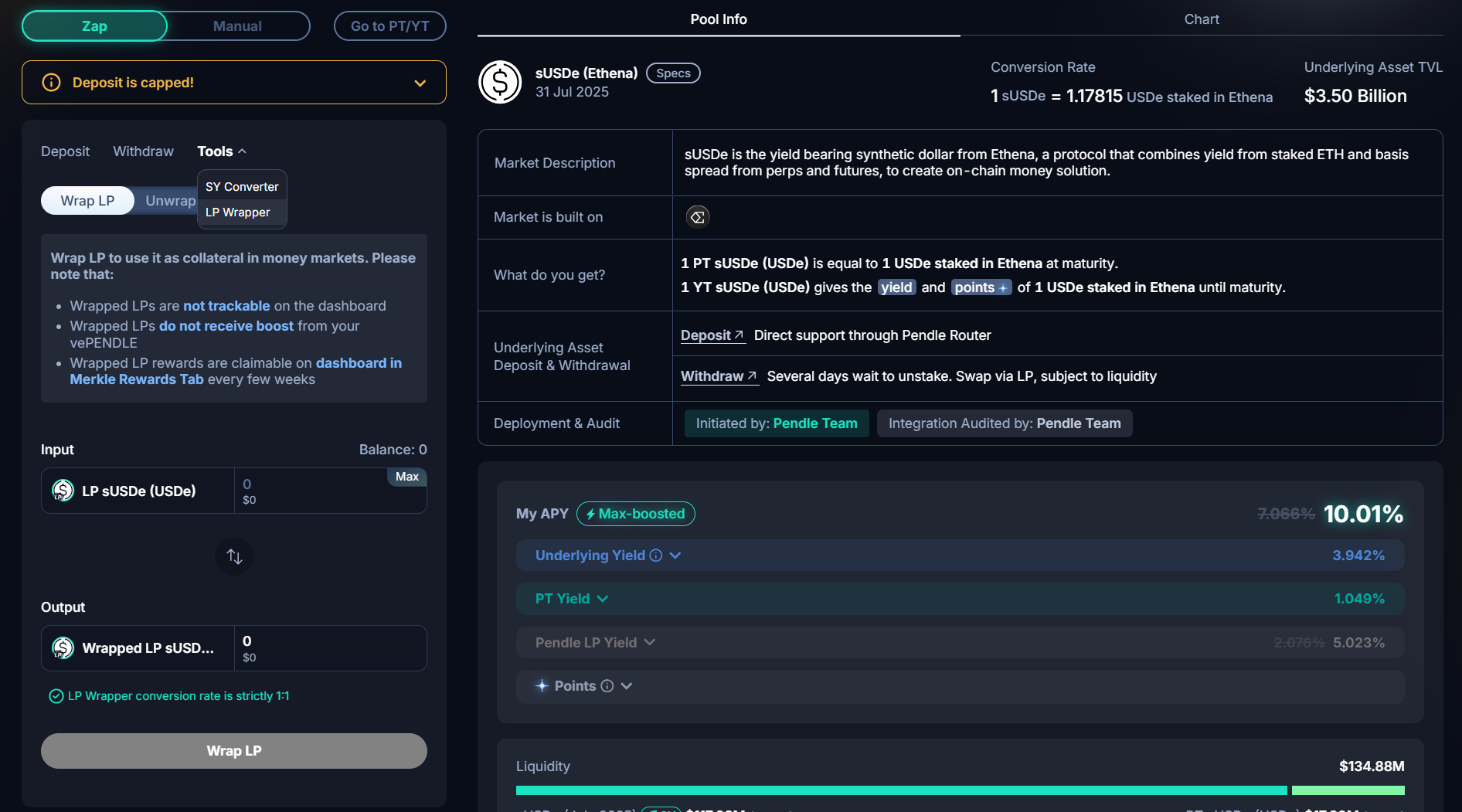Screen dimensions: 1462x812
Task: Click the Go to PT/YT button
Action: pyautogui.click(x=389, y=26)
